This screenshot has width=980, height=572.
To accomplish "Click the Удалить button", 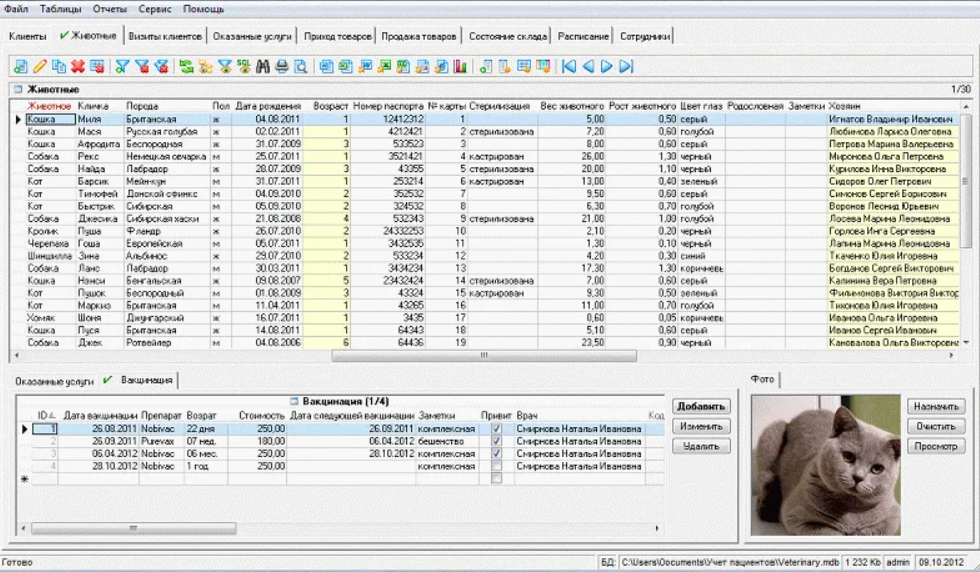I will 701,446.
